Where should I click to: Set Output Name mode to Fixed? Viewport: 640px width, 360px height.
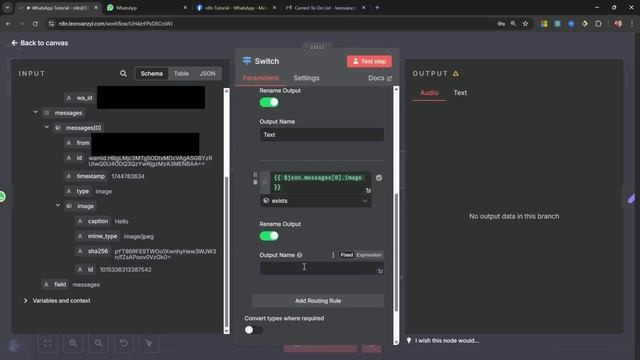click(x=347, y=255)
